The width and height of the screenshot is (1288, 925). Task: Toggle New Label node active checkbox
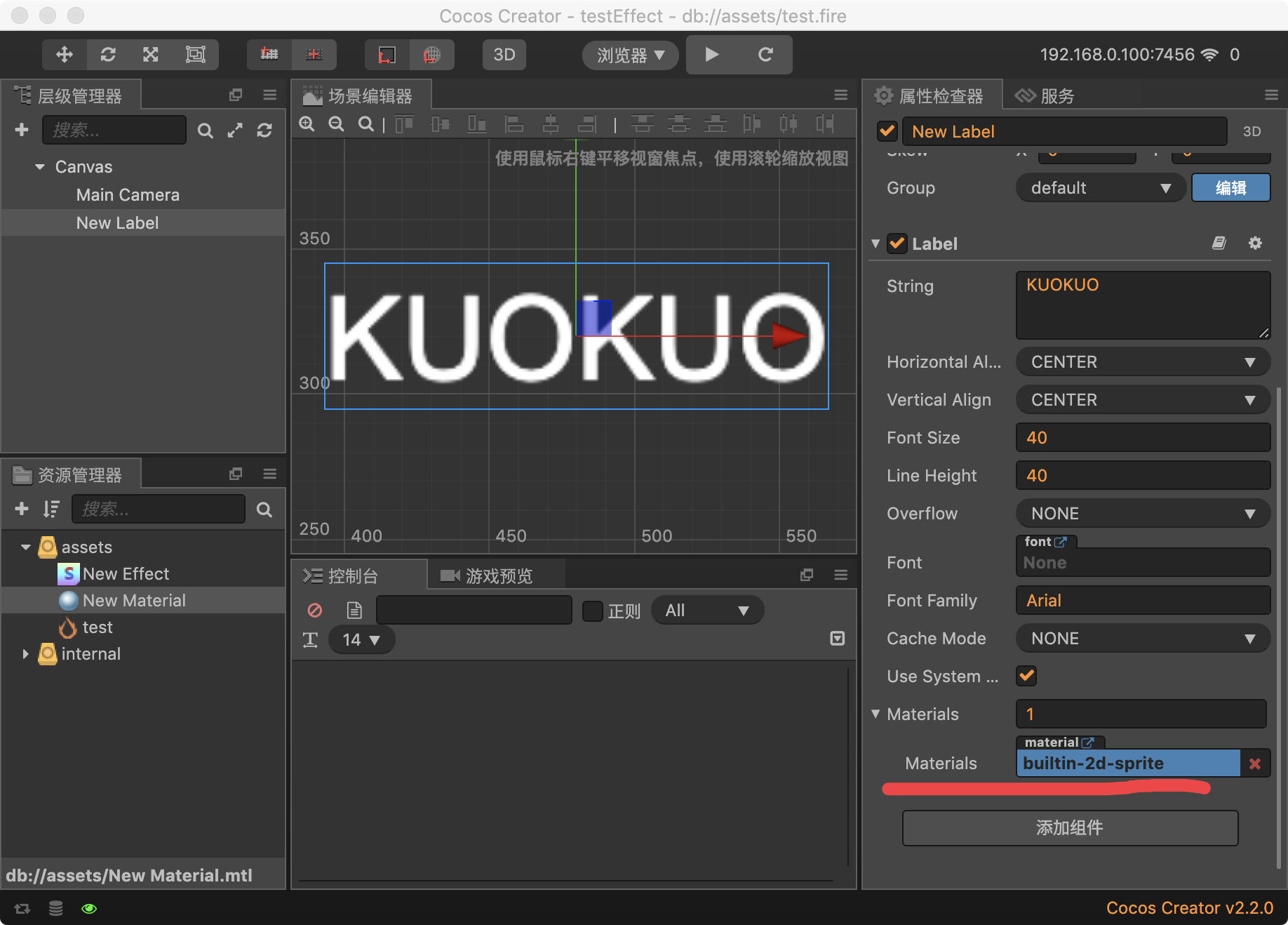coord(887,131)
